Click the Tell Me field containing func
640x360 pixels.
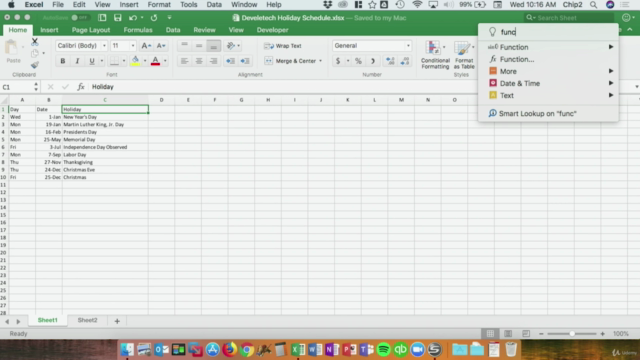pyautogui.click(x=548, y=32)
